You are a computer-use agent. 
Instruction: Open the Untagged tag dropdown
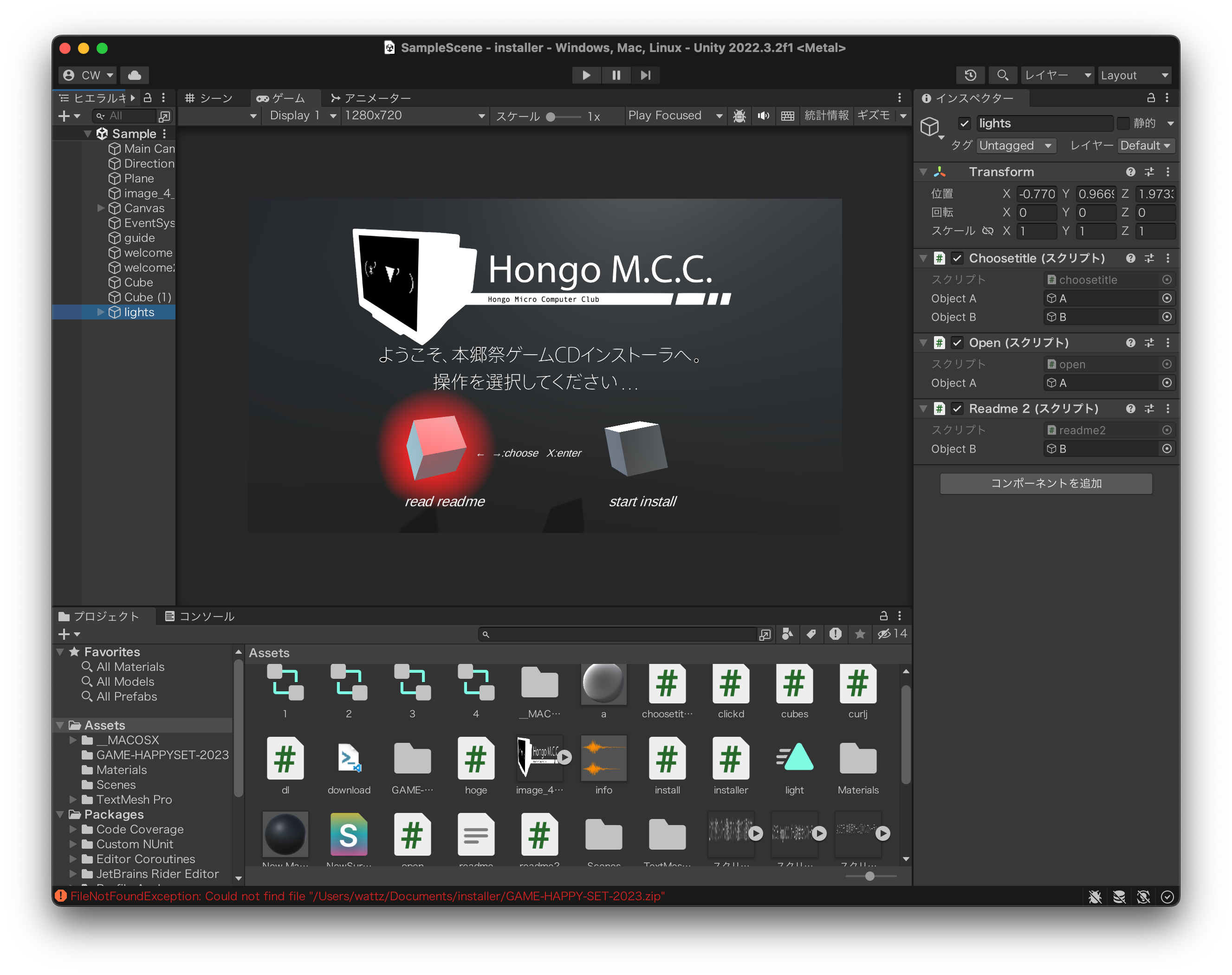click(x=1016, y=146)
